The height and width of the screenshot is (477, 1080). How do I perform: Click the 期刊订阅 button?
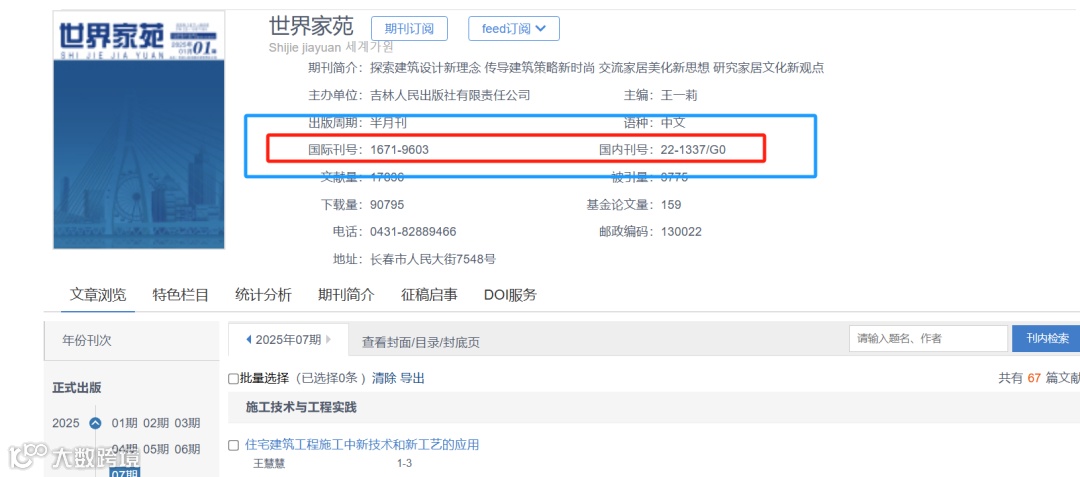[x=409, y=28]
